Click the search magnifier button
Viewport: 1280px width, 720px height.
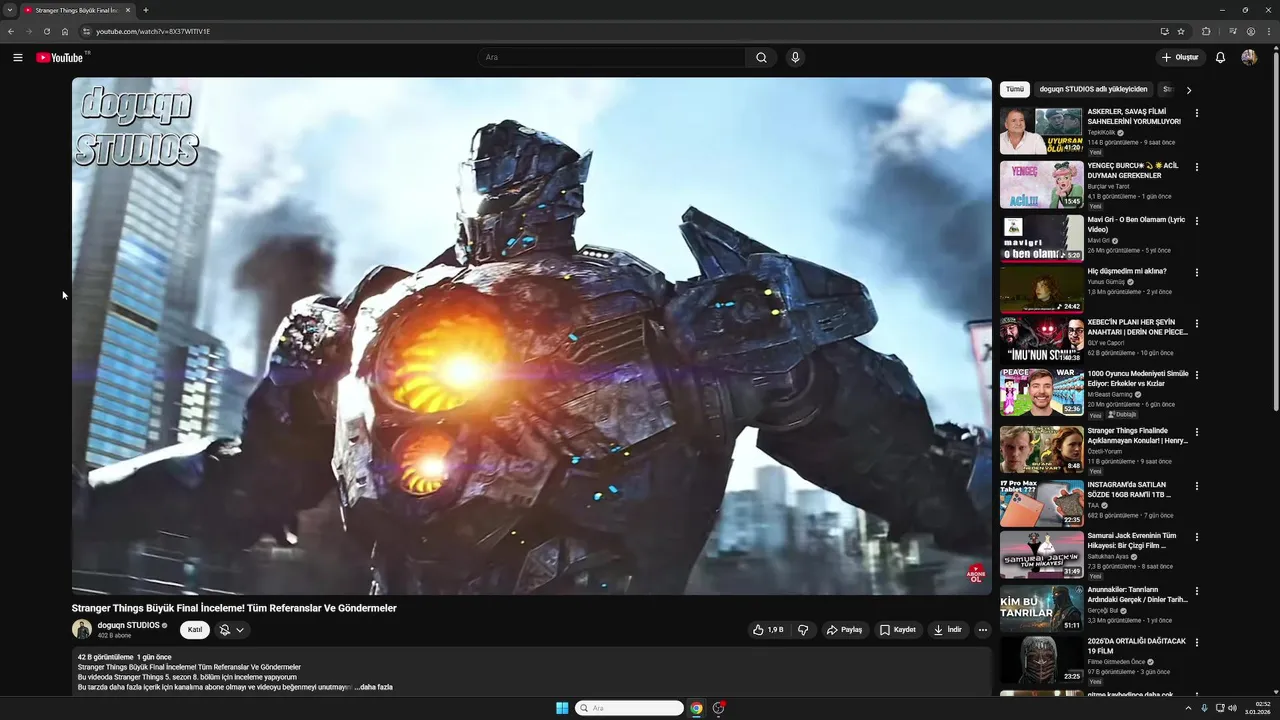(761, 58)
